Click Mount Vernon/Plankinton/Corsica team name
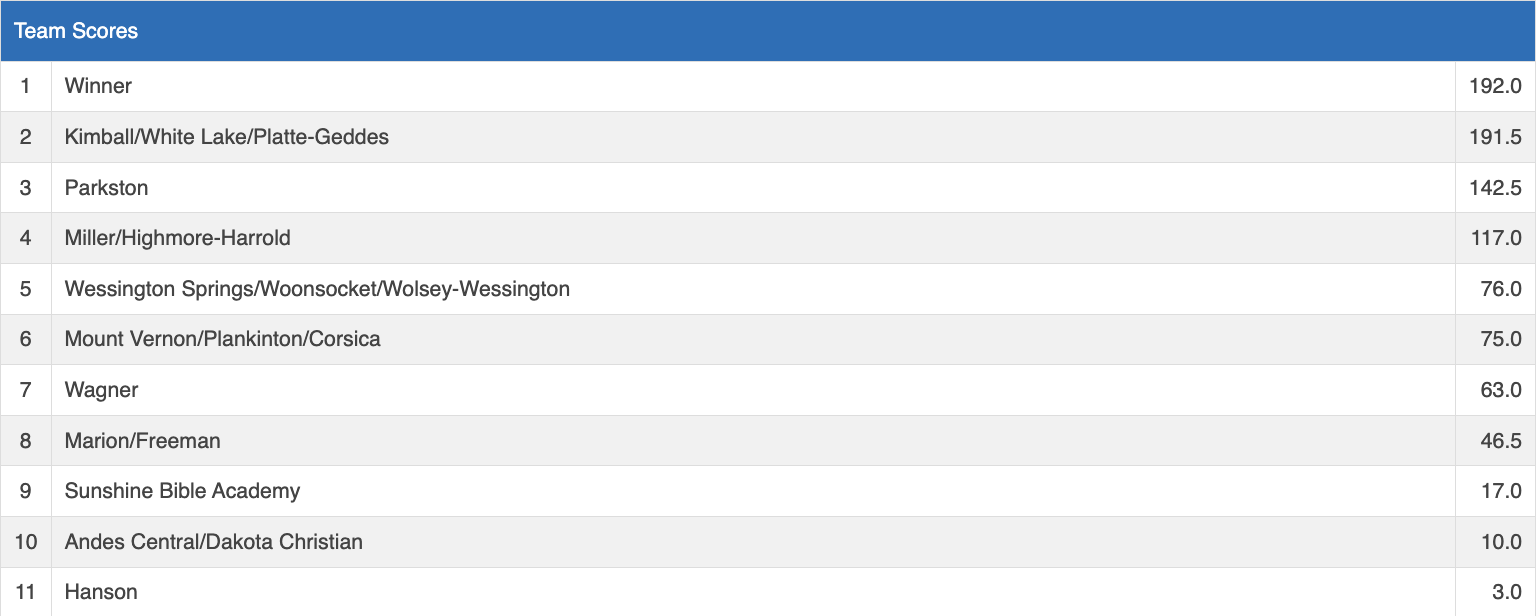1538x616 pixels. click(222, 339)
